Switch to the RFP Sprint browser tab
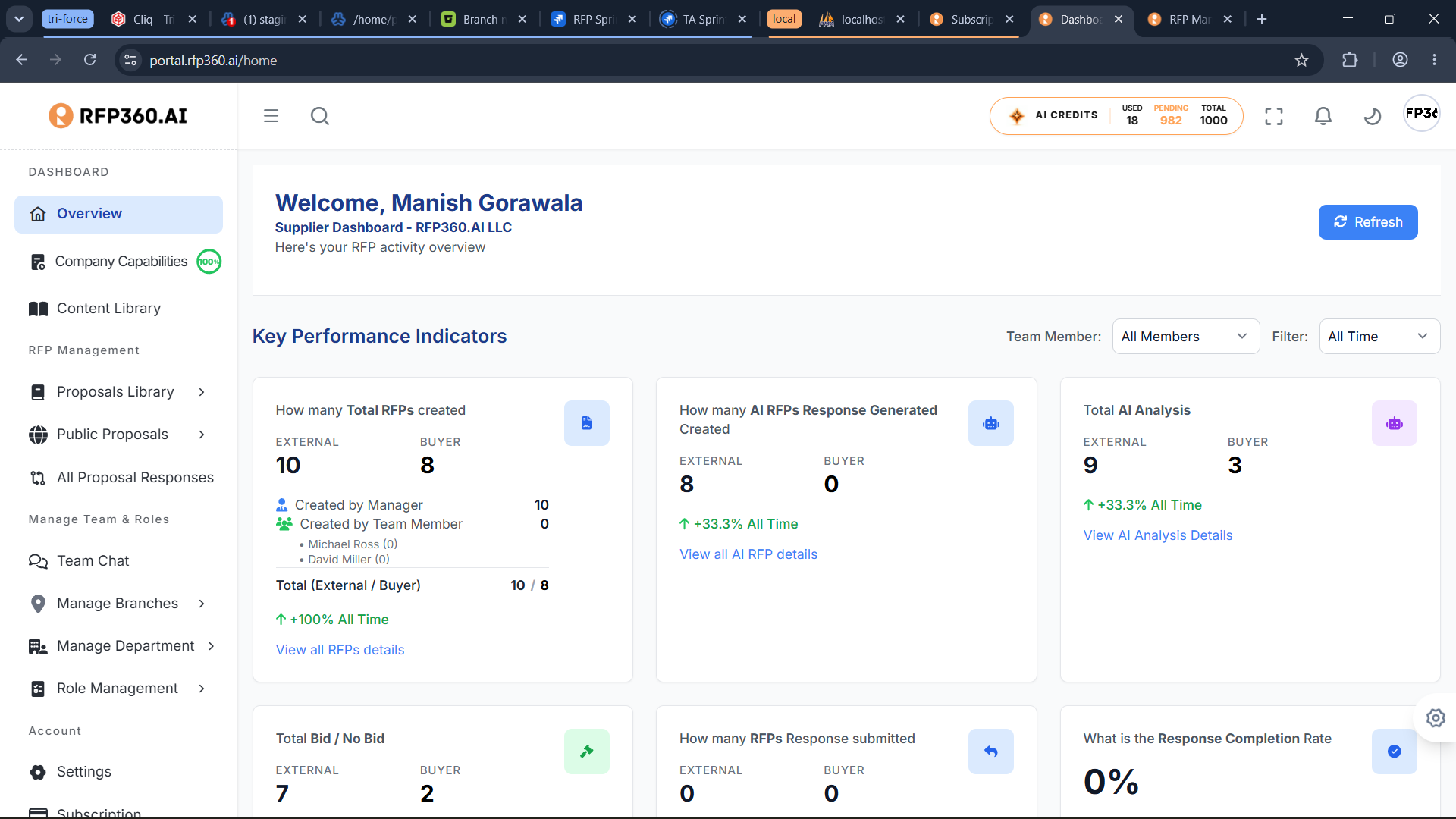Viewport: 1456px width, 819px height. point(594,19)
